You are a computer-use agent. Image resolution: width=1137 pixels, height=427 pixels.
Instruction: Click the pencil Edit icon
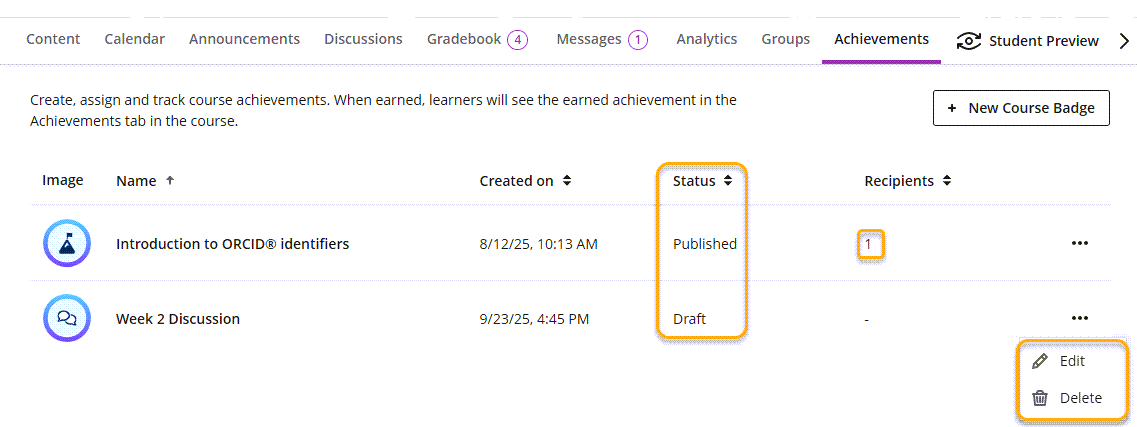[1040, 361]
